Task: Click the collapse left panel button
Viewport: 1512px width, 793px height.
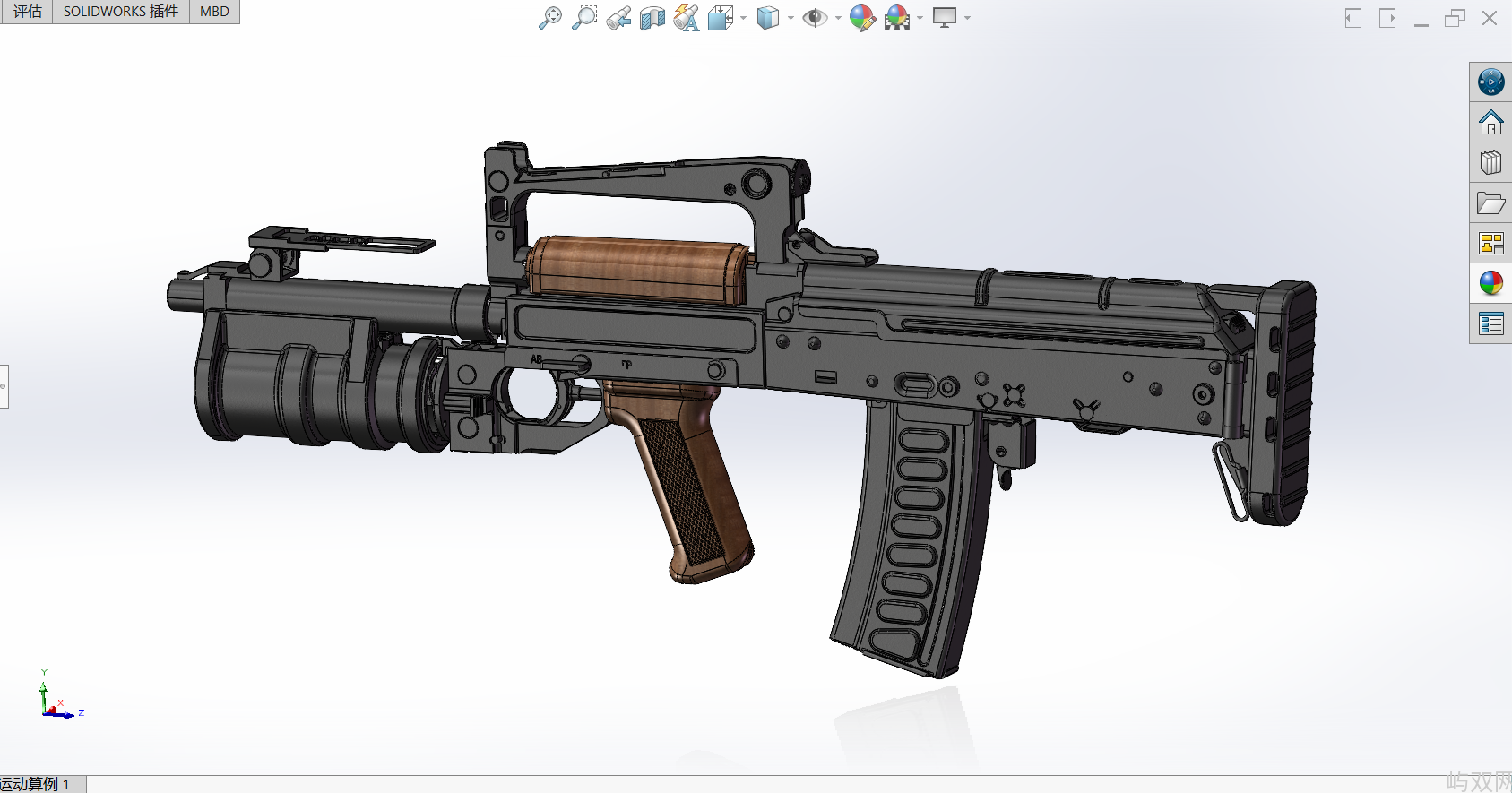Action: coord(1353,18)
